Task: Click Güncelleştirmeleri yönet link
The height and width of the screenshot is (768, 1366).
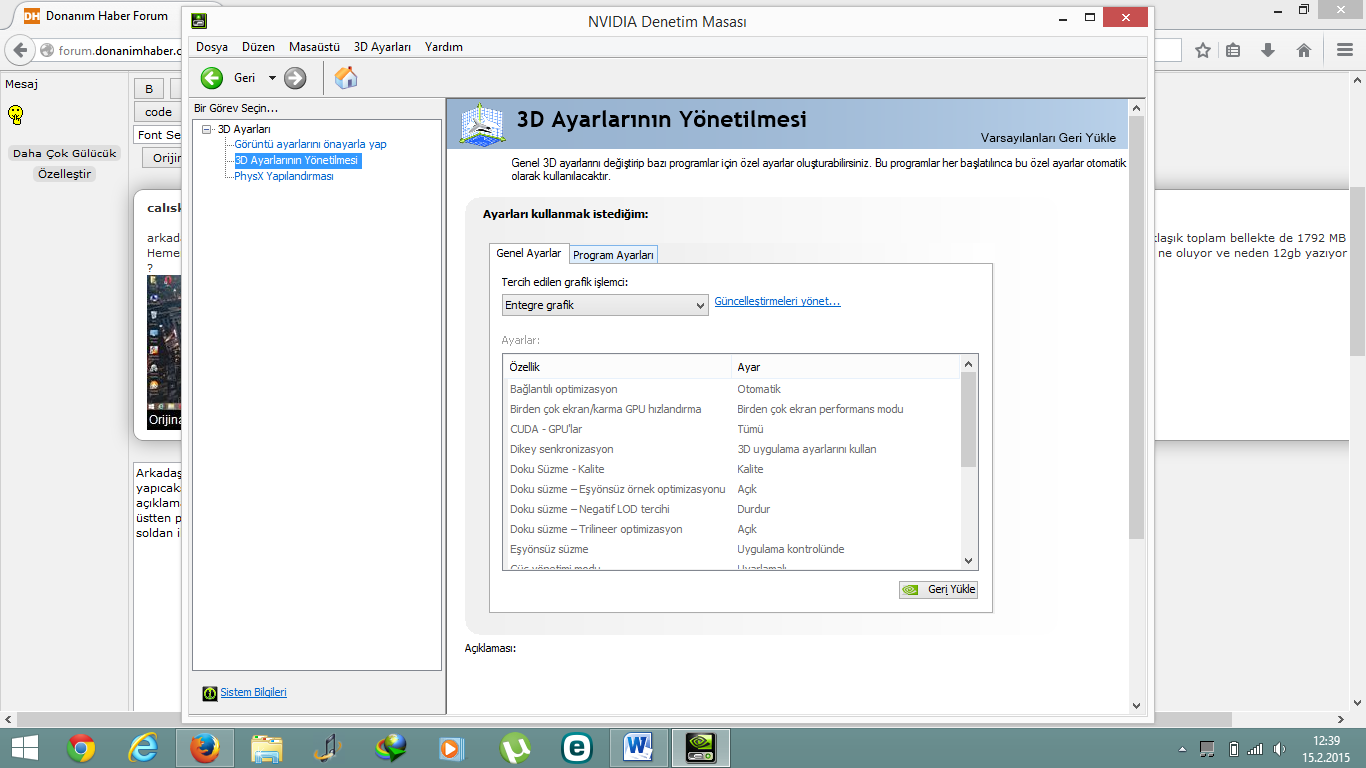Action: 777,302
